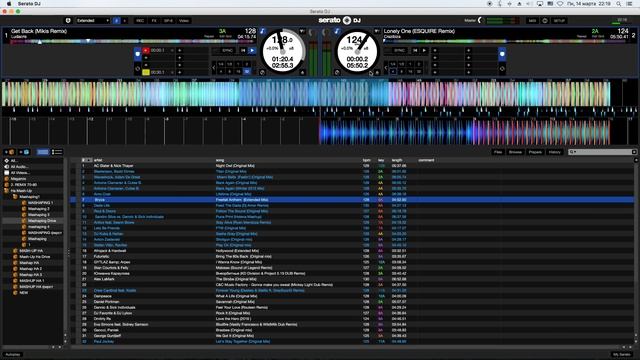Screen dimensions: 640x360
Task: Select cue points tab on deck 1
Action: (x=138, y=54)
